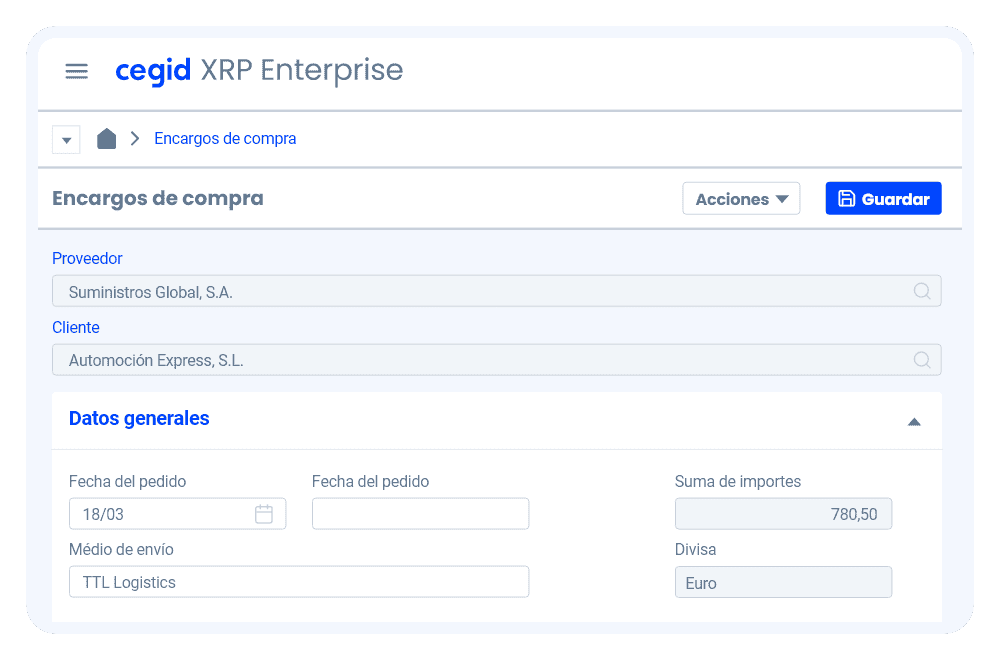Open the hamburger navigation menu
Screen dimensions: 1000x660
(76, 71)
